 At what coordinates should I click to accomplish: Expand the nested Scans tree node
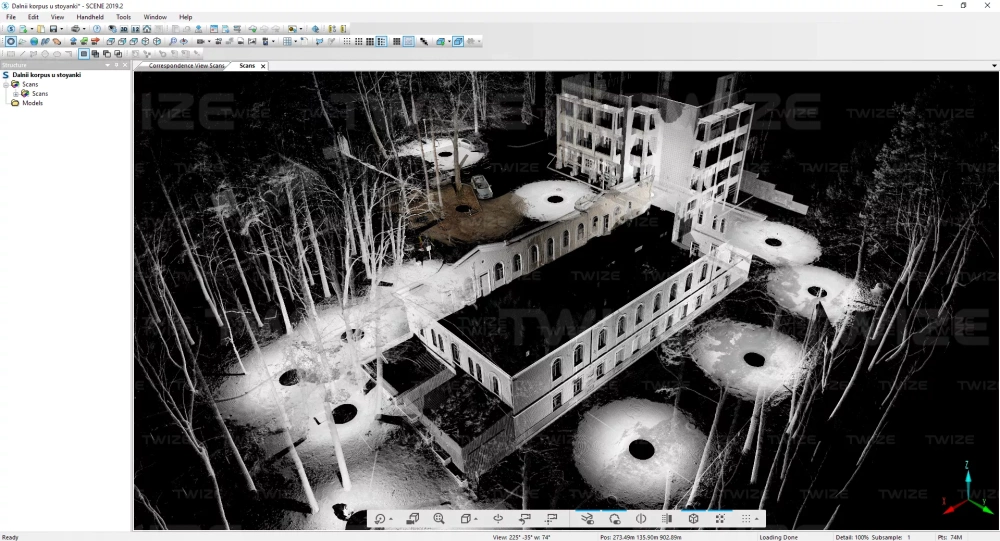pyautogui.click(x=16, y=94)
